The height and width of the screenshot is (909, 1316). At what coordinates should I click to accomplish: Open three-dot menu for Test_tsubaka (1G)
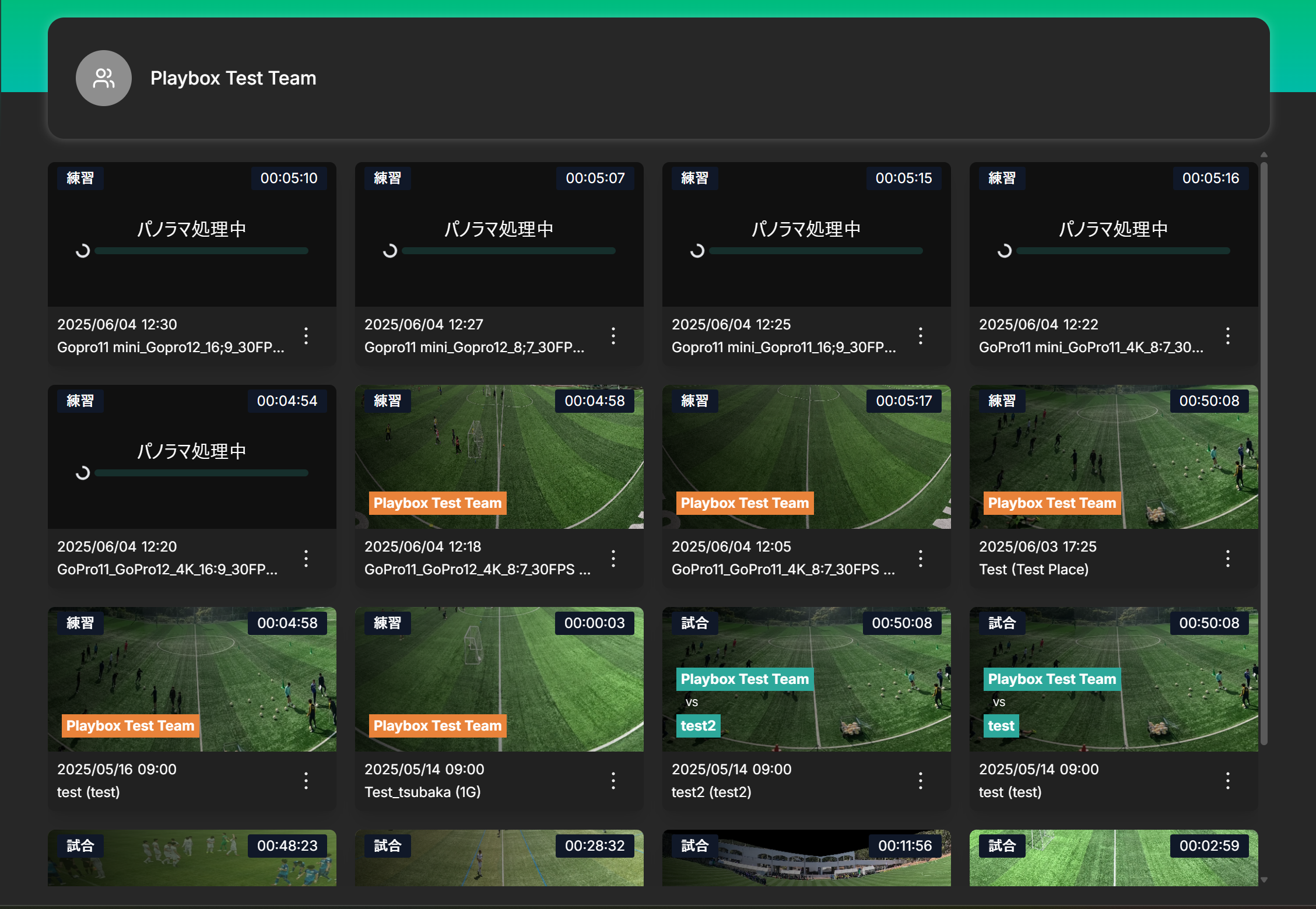pyautogui.click(x=613, y=781)
